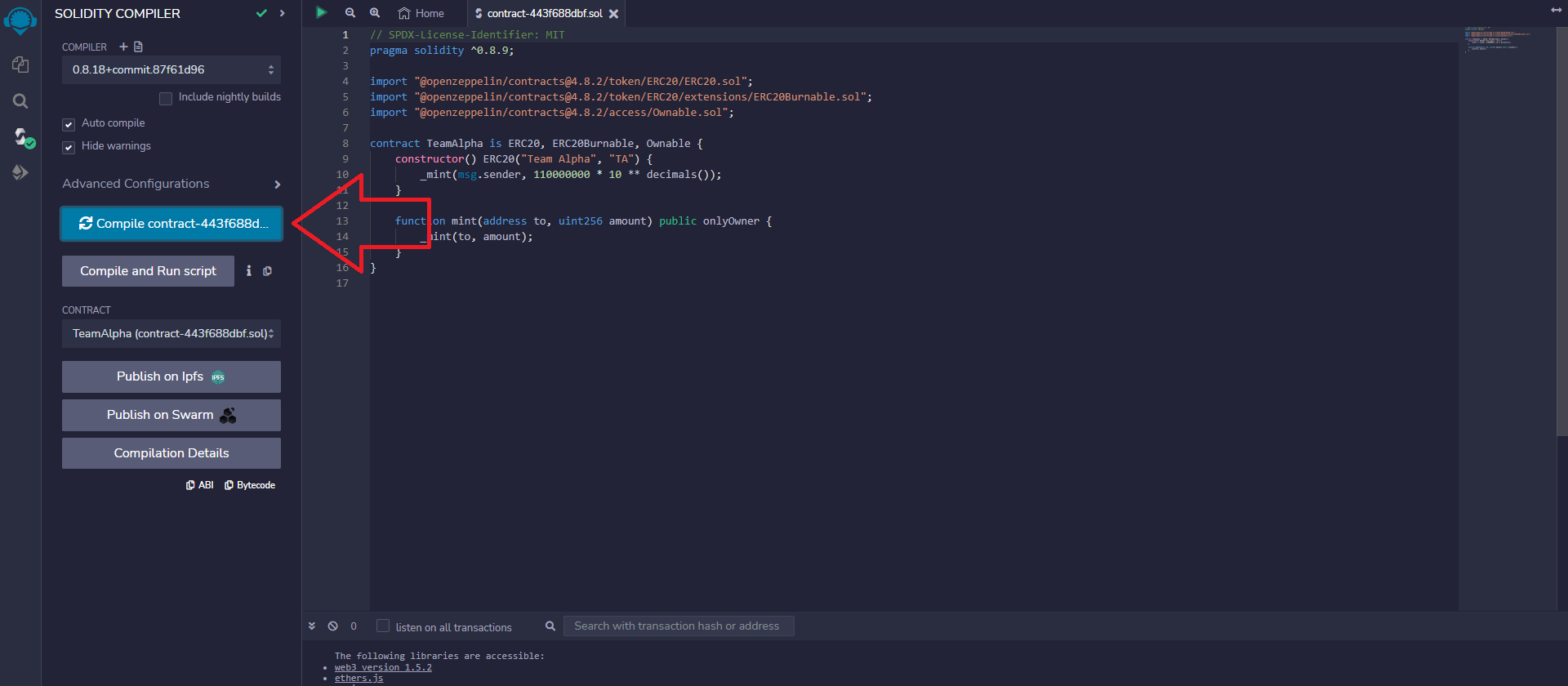The image size is (1568, 686).
Task: Toggle Include nightly builds checkbox
Action: pyautogui.click(x=166, y=98)
